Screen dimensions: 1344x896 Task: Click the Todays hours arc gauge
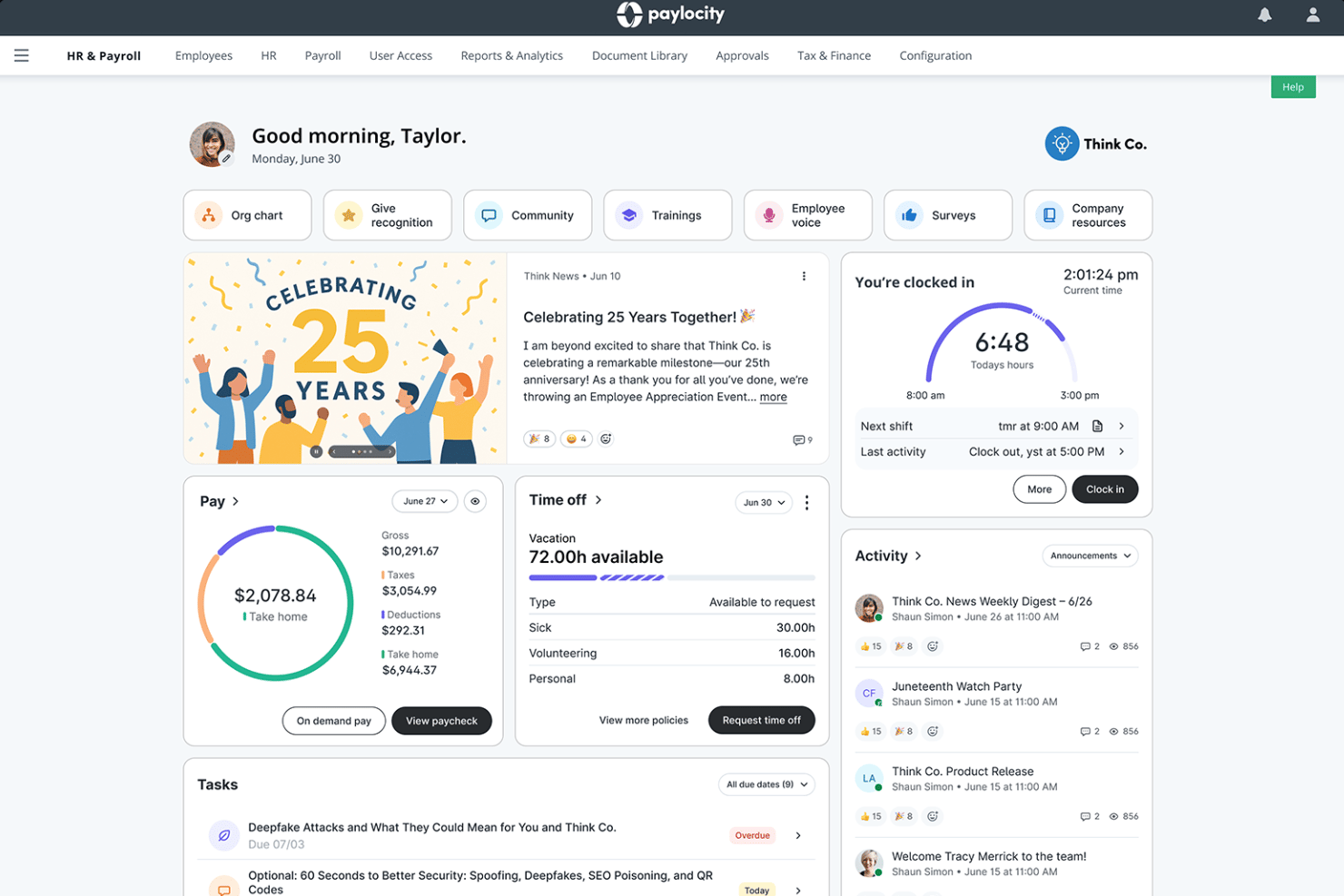1002,342
